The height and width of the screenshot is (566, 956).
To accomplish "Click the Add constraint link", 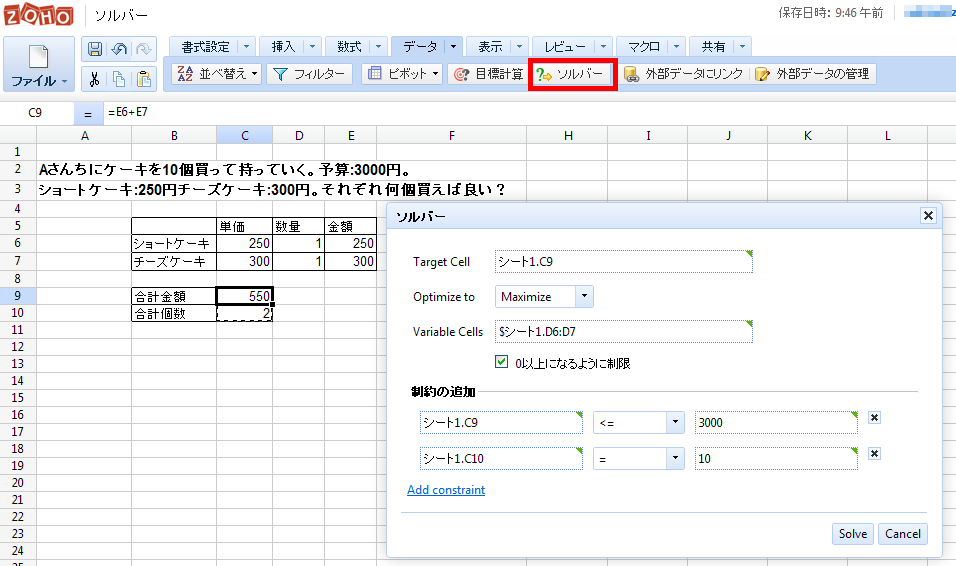I will click(x=446, y=490).
